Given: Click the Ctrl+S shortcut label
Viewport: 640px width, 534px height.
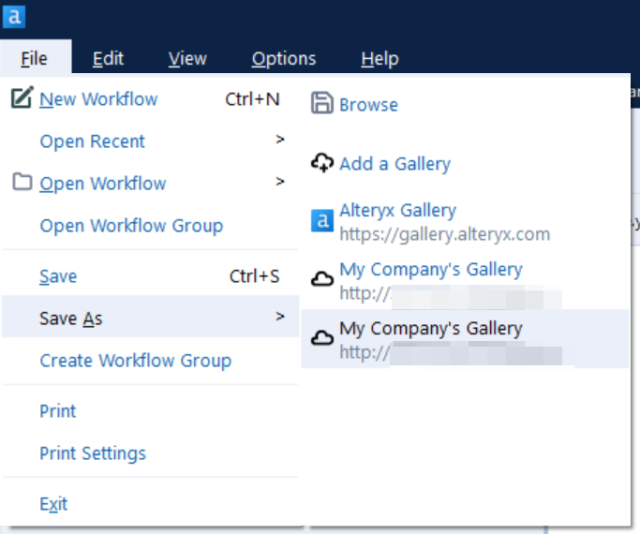Looking at the screenshot, I should pos(254,276).
